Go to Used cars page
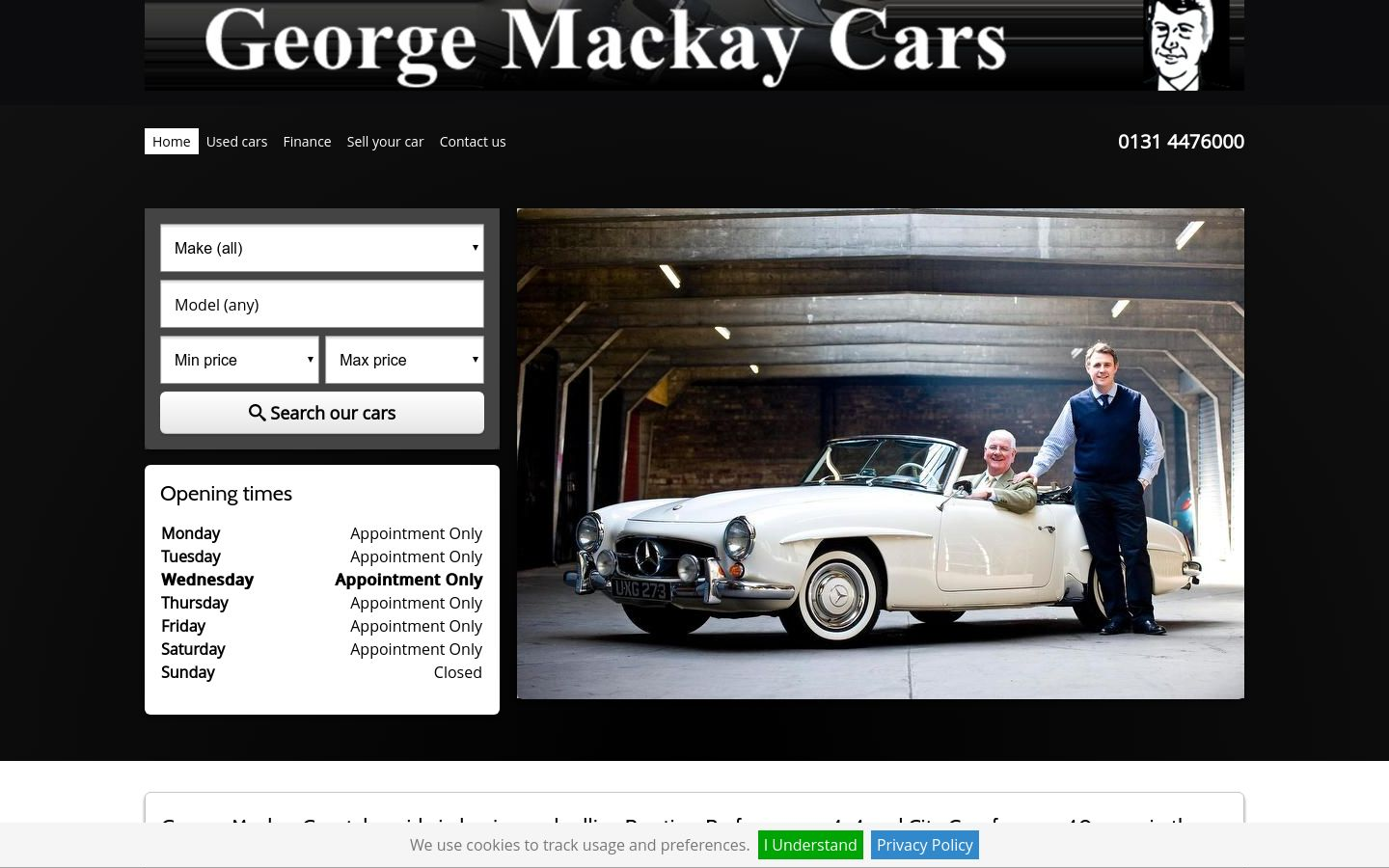This screenshot has width=1389, height=868. click(236, 142)
